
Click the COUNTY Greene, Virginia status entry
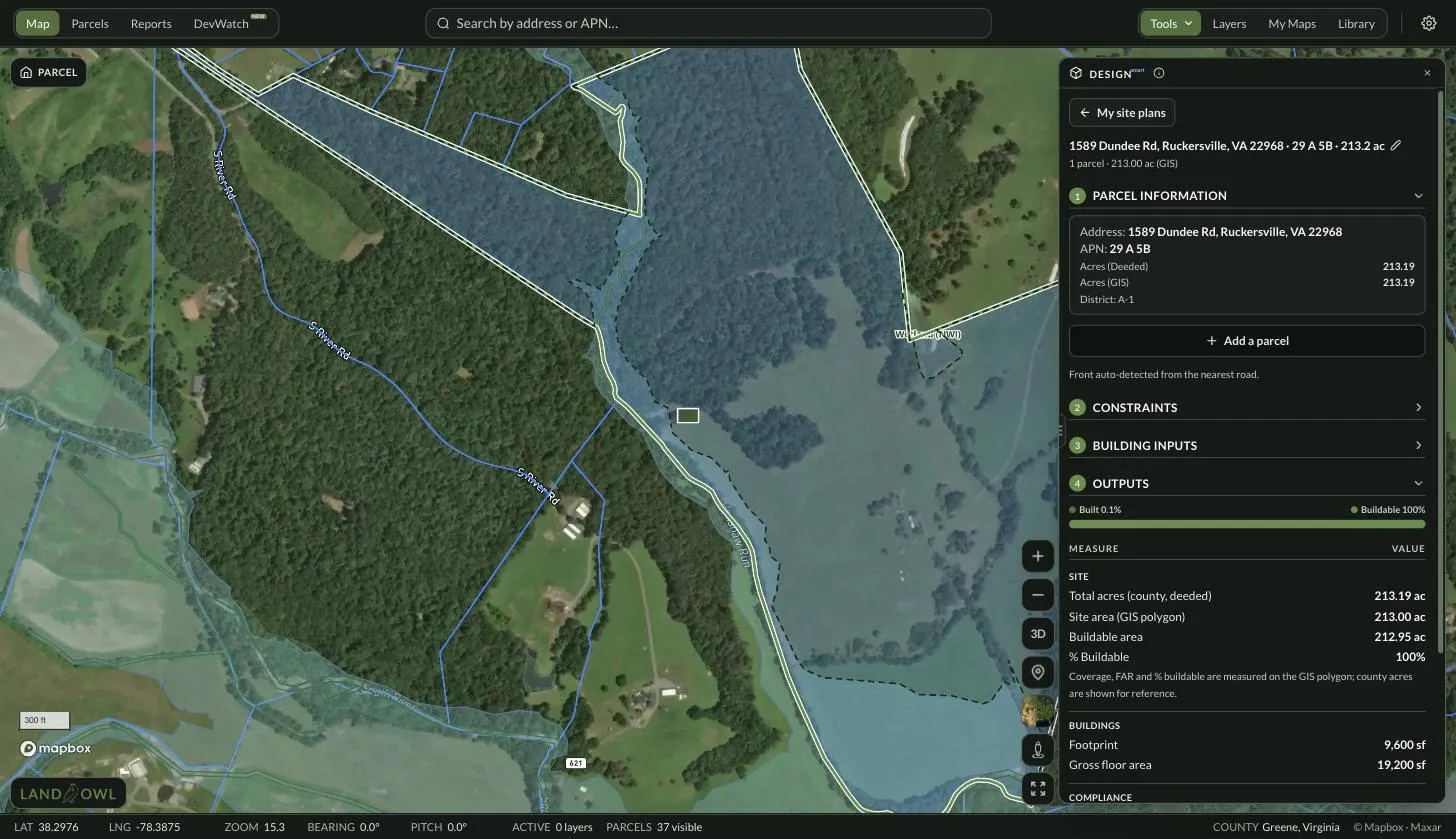coord(1276,827)
